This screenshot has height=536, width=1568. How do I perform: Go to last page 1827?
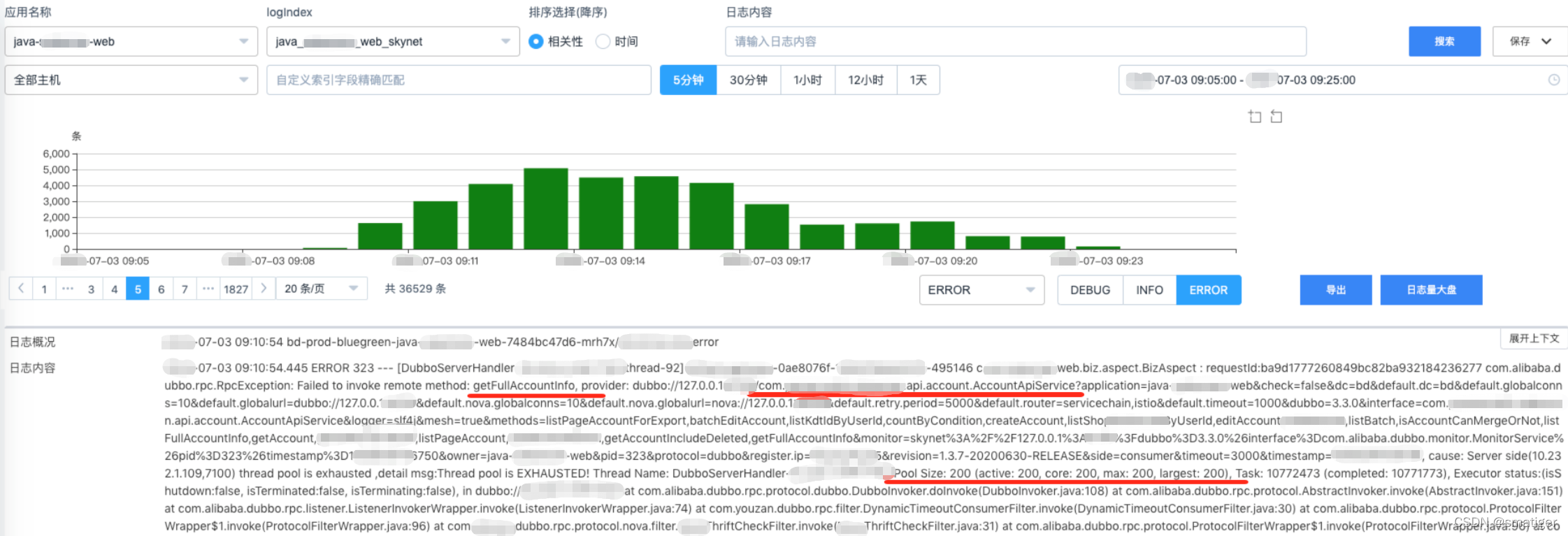click(x=236, y=289)
